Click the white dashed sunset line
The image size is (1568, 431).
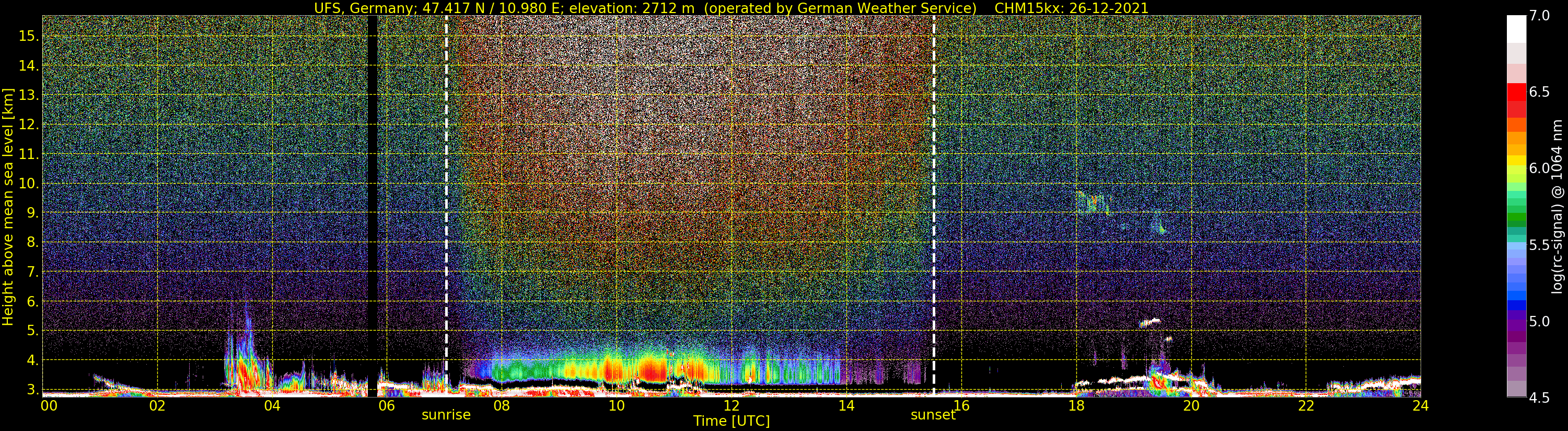click(x=933, y=183)
